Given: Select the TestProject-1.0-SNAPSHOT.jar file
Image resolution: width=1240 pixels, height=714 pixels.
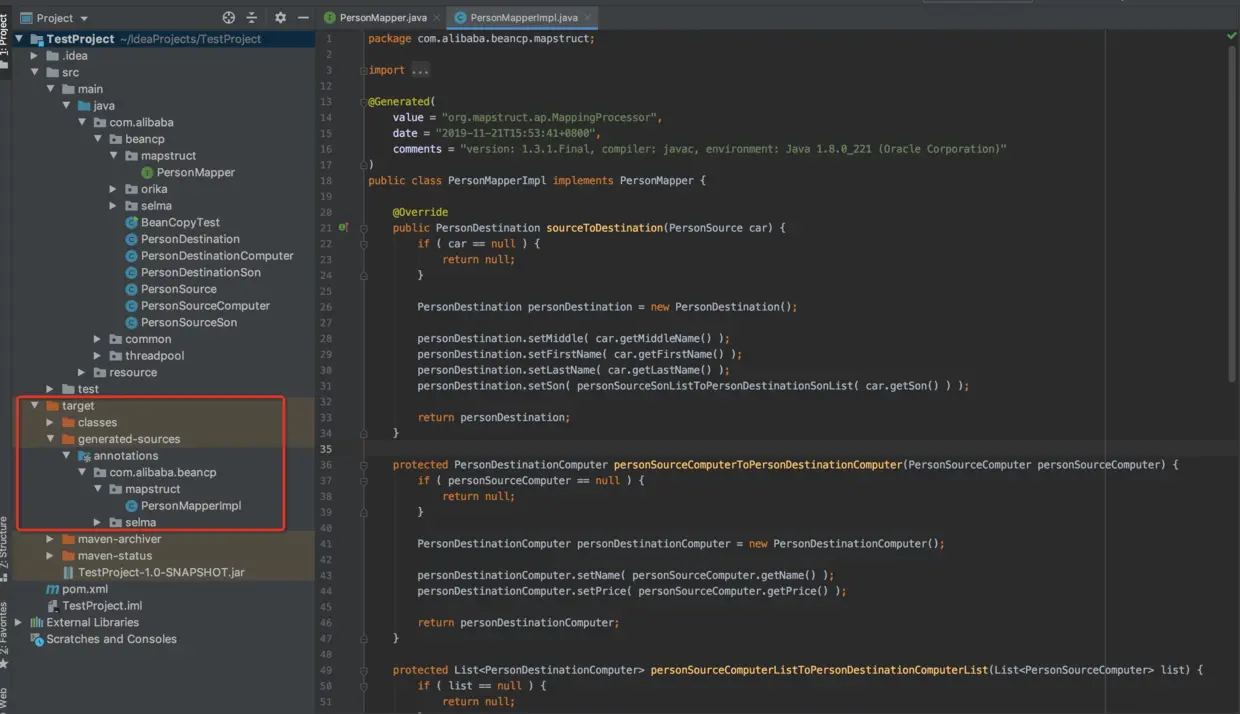Looking at the screenshot, I should click(x=160, y=572).
